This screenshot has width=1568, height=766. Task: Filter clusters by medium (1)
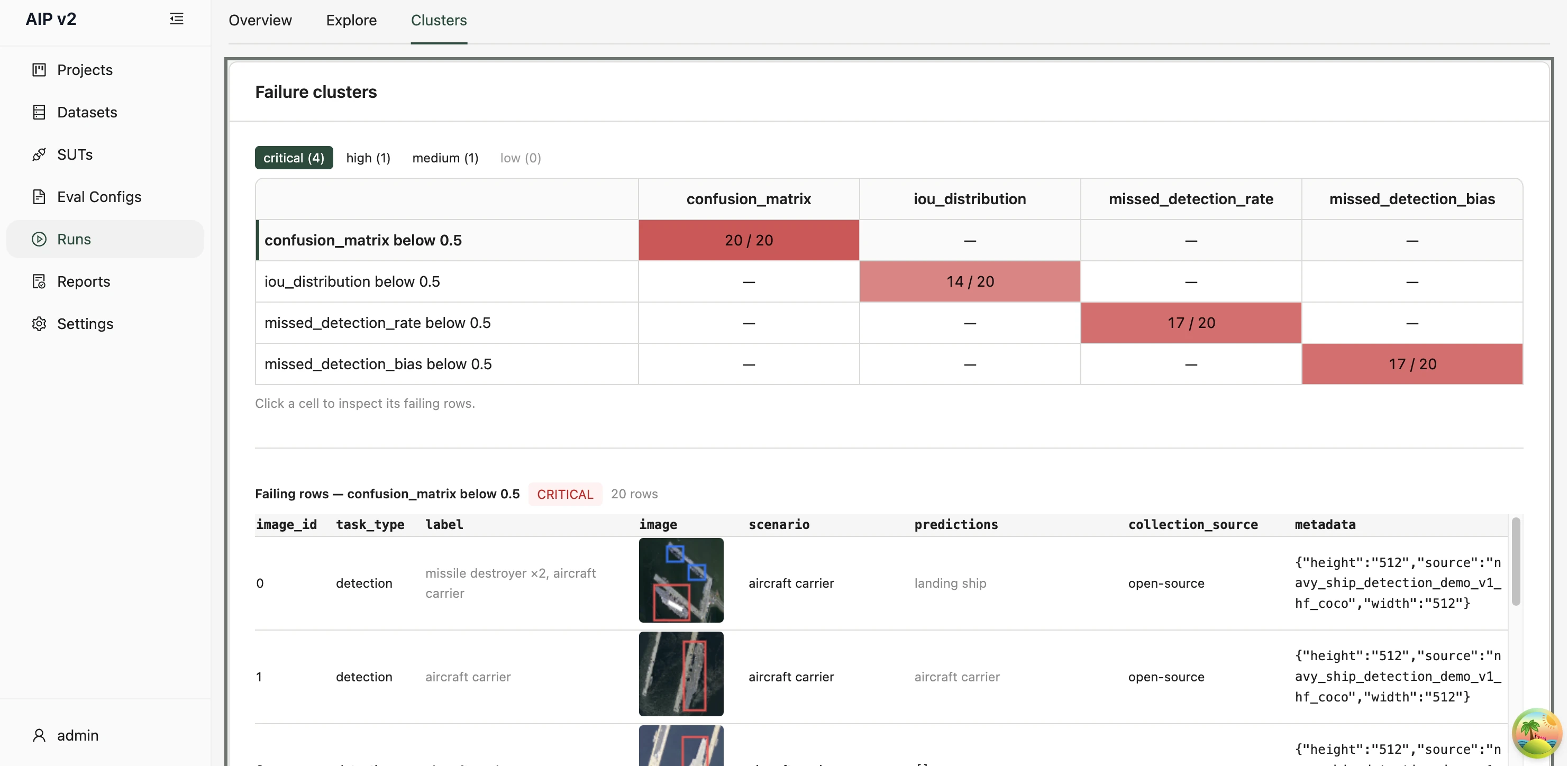[x=445, y=158]
